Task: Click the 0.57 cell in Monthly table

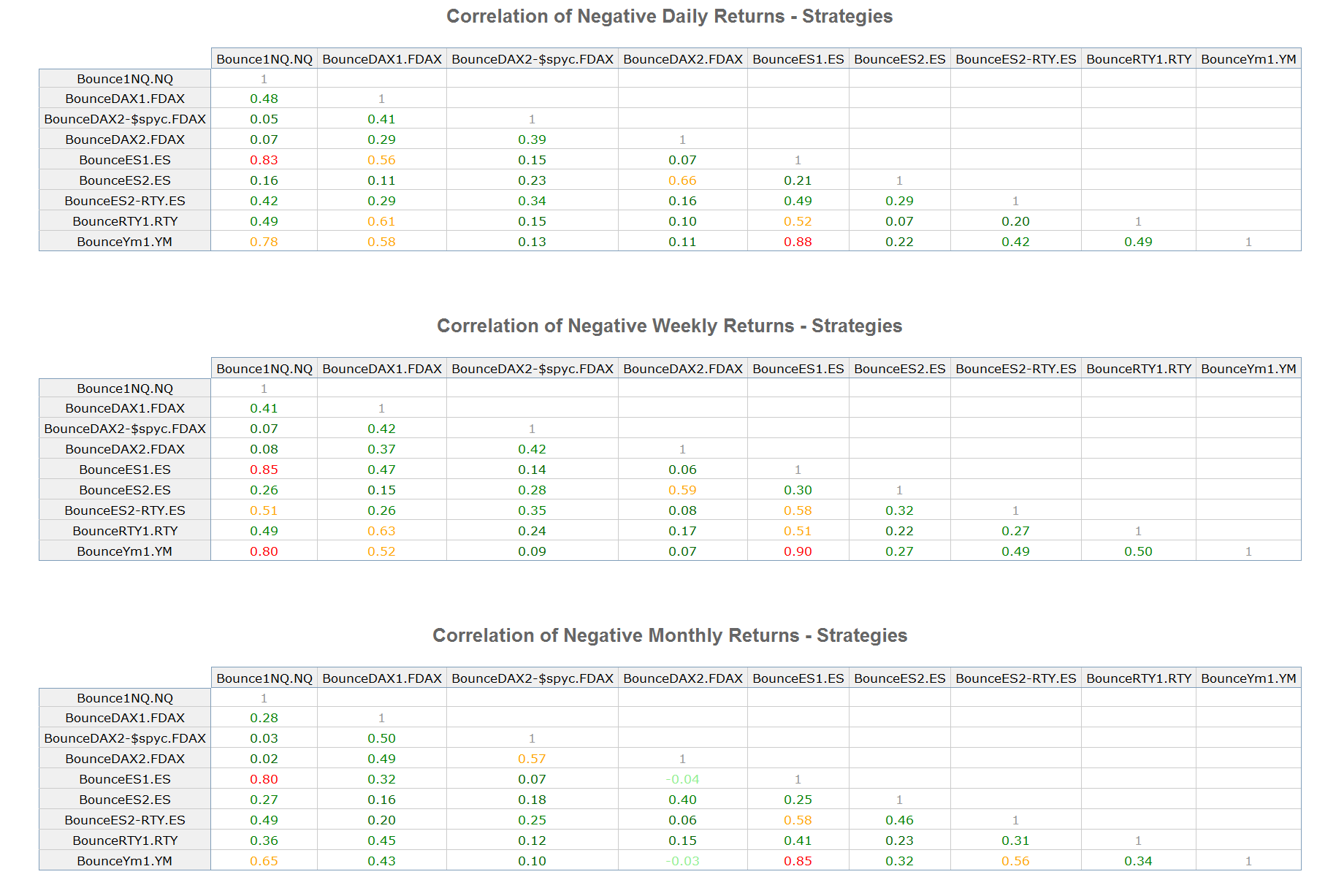Action: coord(532,759)
